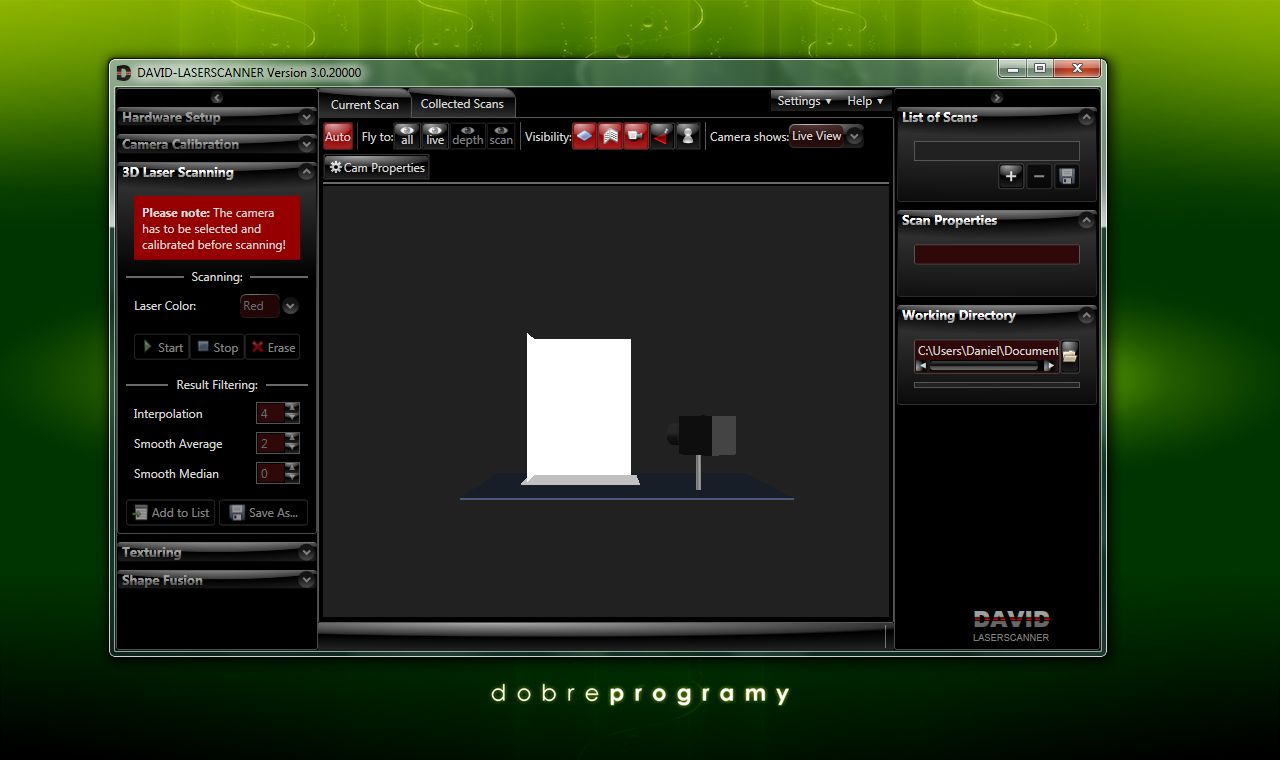Fly to the 'live' view

pos(435,136)
